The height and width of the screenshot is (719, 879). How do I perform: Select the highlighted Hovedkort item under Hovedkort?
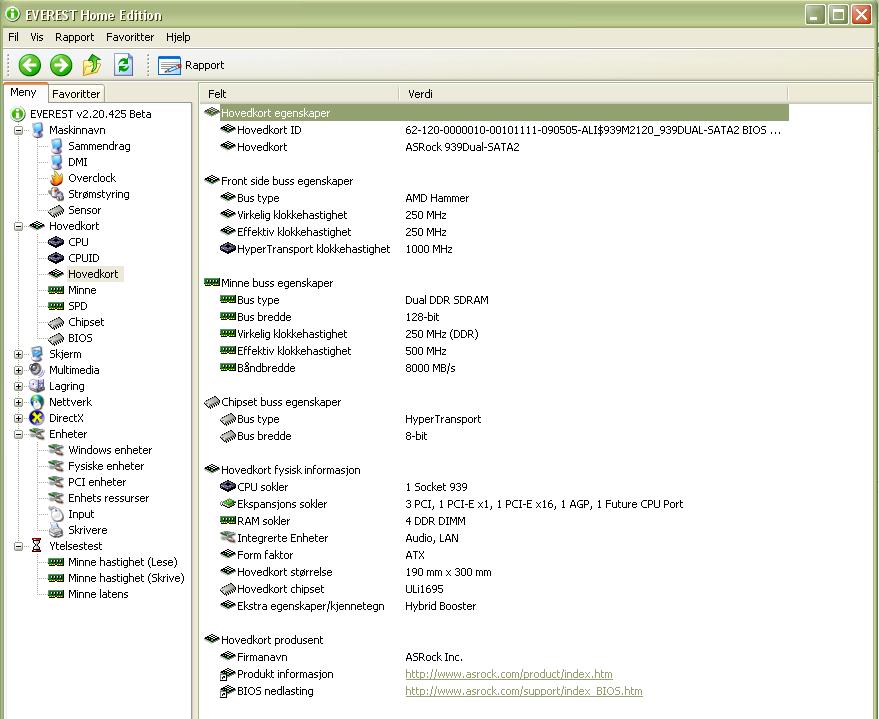(x=93, y=274)
